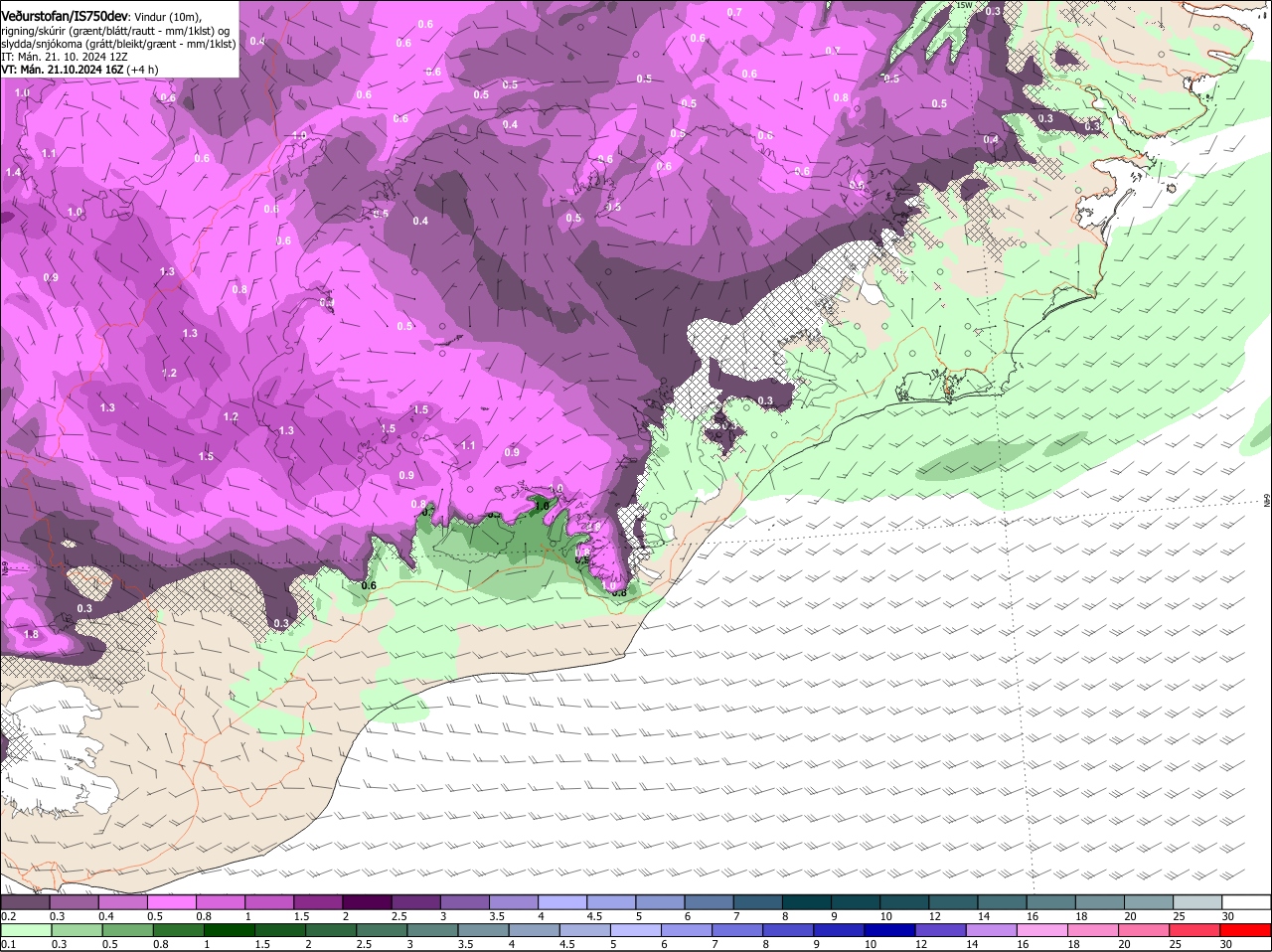Click the Veðurstofan/IS750dev title text
1272x952 pixels.
click(65, 16)
